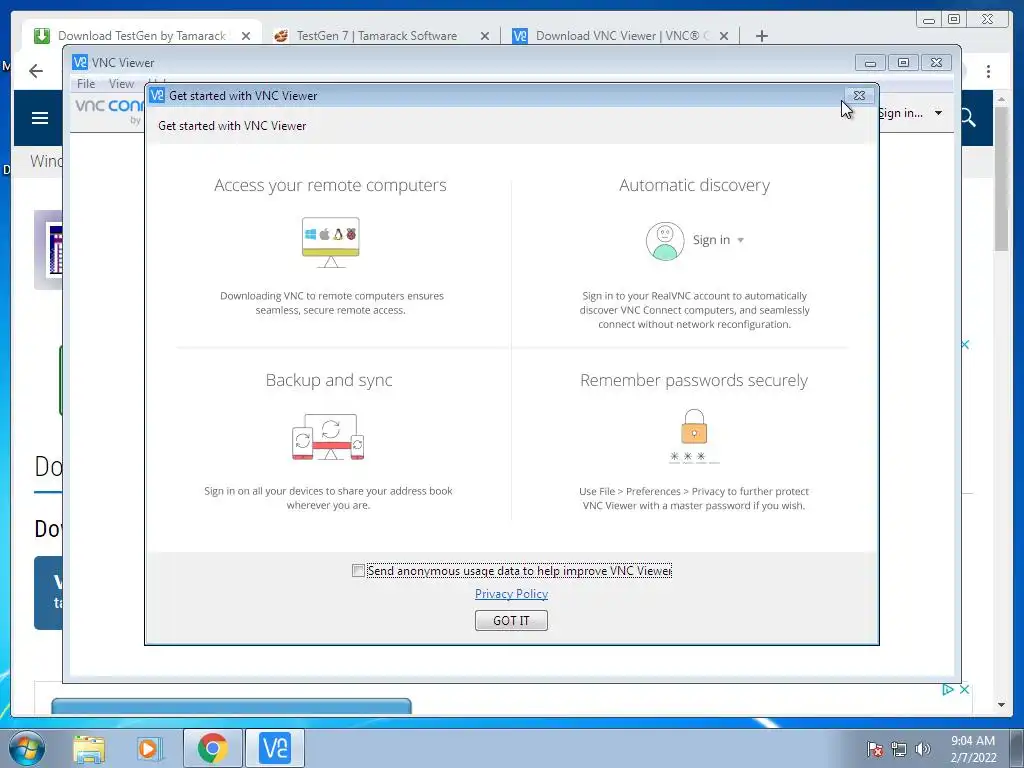The image size is (1024, 768).
Task: Click the network tray icon
Action: pos(899,749)
